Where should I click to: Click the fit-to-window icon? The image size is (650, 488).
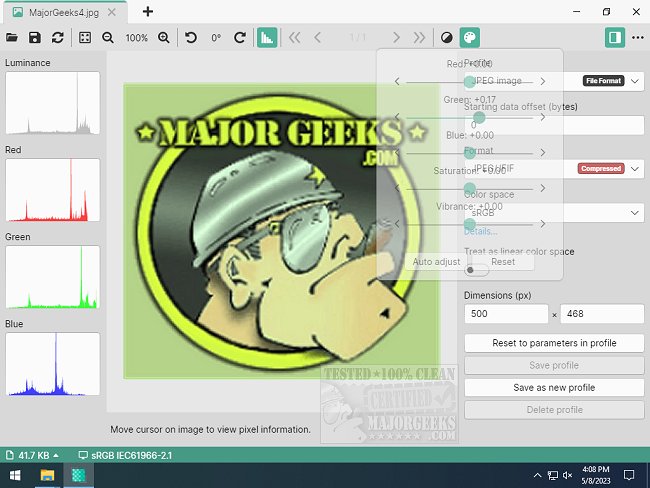point(85,37)
